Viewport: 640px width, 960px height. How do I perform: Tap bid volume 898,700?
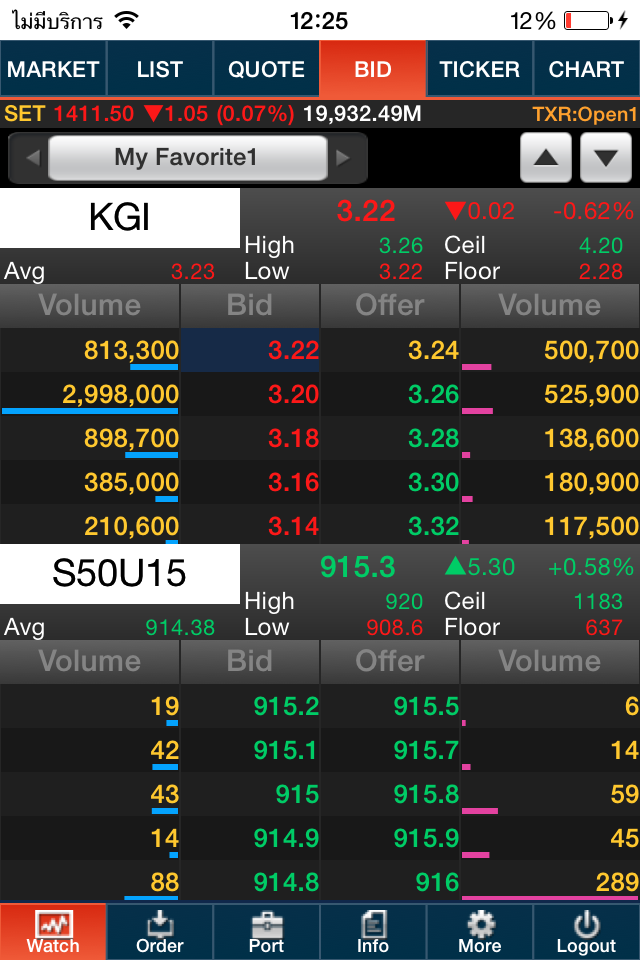tap(132, 438)
